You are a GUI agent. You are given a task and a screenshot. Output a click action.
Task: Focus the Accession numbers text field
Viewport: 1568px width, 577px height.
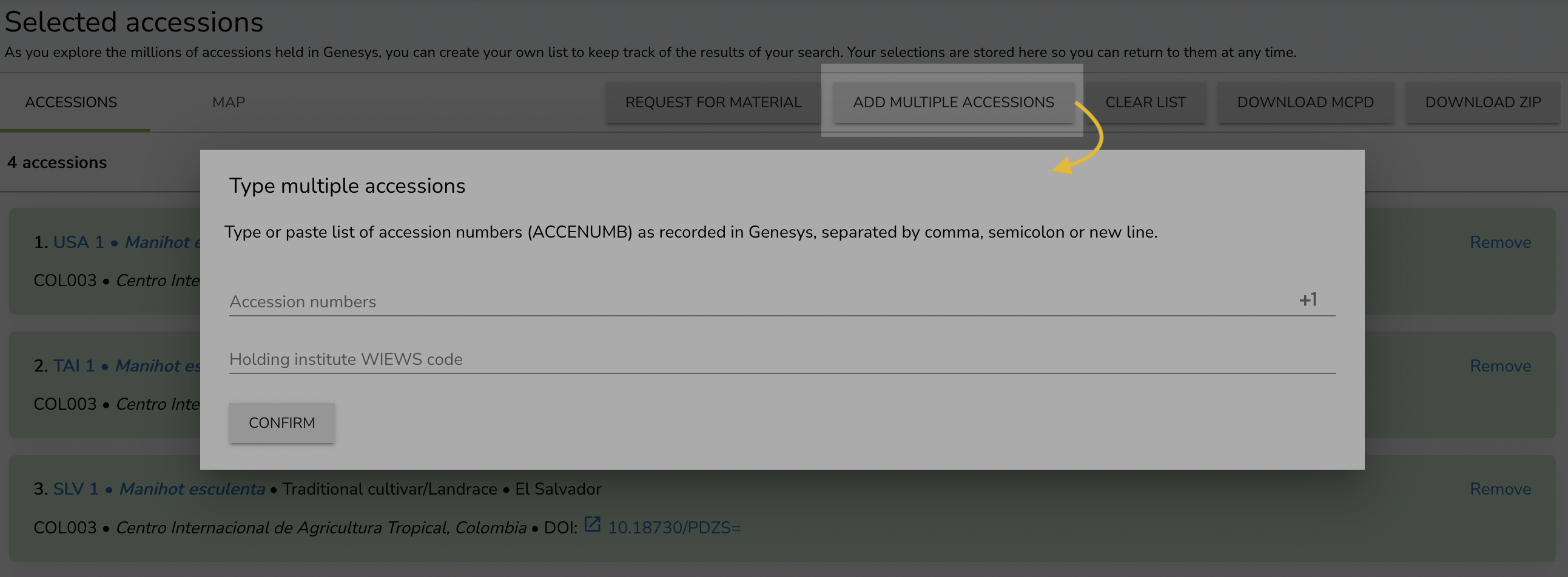tap(755, 302)
